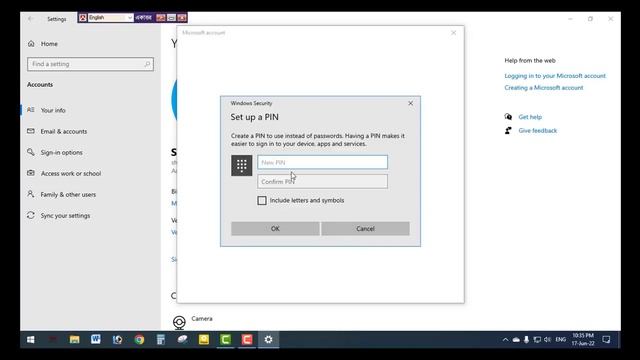Click the Get help chat icon

508,117
